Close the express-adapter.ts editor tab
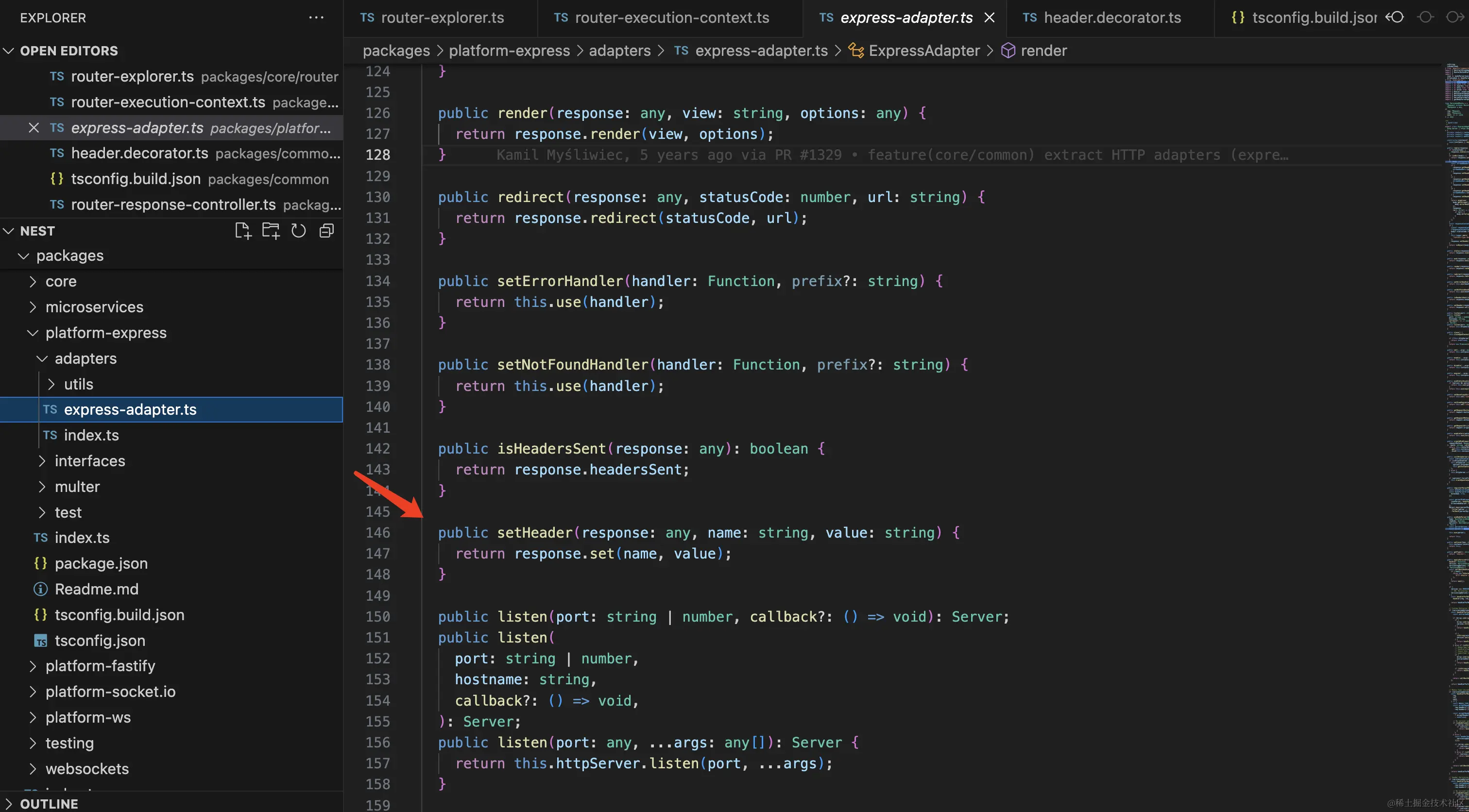This screenshot has width=1469, height=812. coord(990,17)
